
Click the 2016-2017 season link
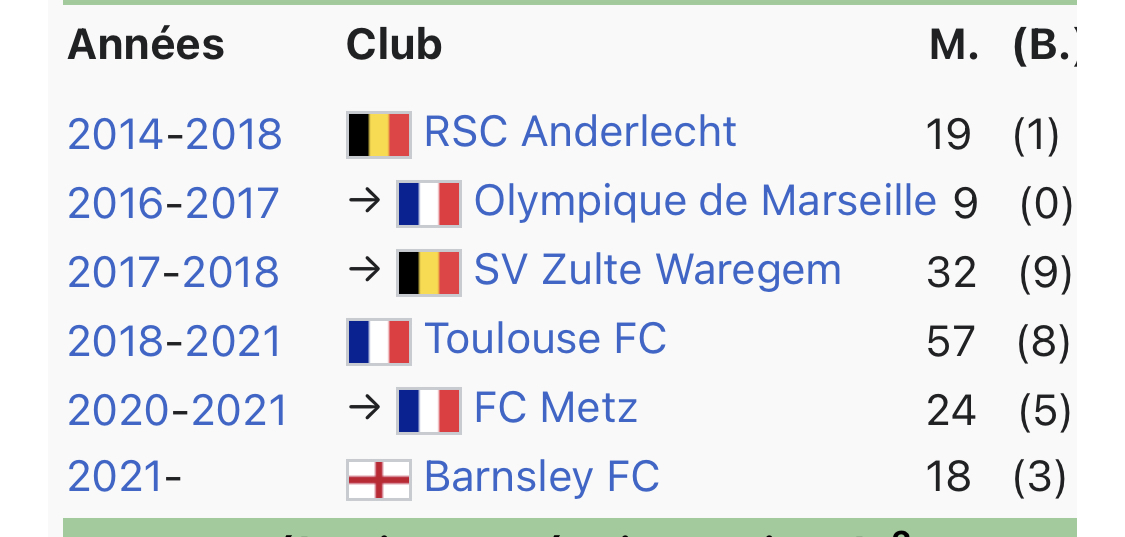173,203
